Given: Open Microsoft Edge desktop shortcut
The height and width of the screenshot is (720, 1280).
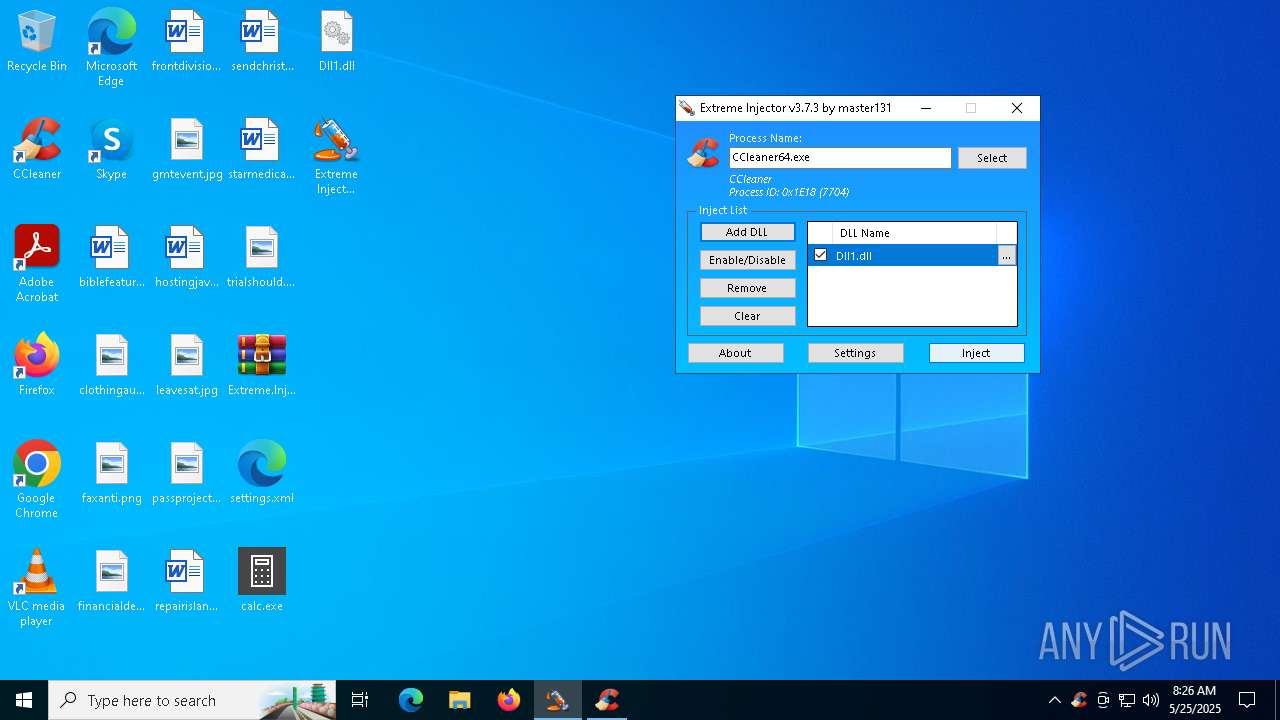Looking at the screenshot, I should pos(111,48).
